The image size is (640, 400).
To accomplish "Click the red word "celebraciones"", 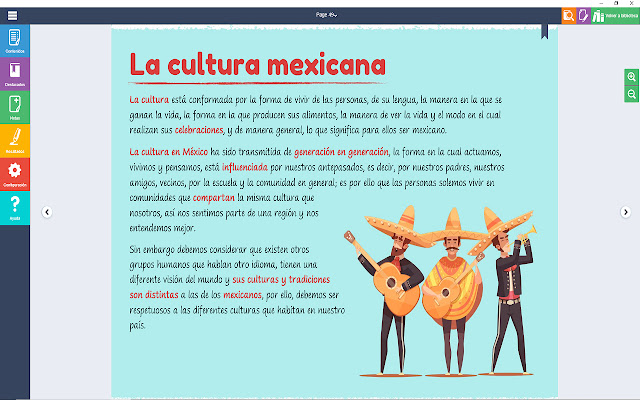I will pos(199,130).
